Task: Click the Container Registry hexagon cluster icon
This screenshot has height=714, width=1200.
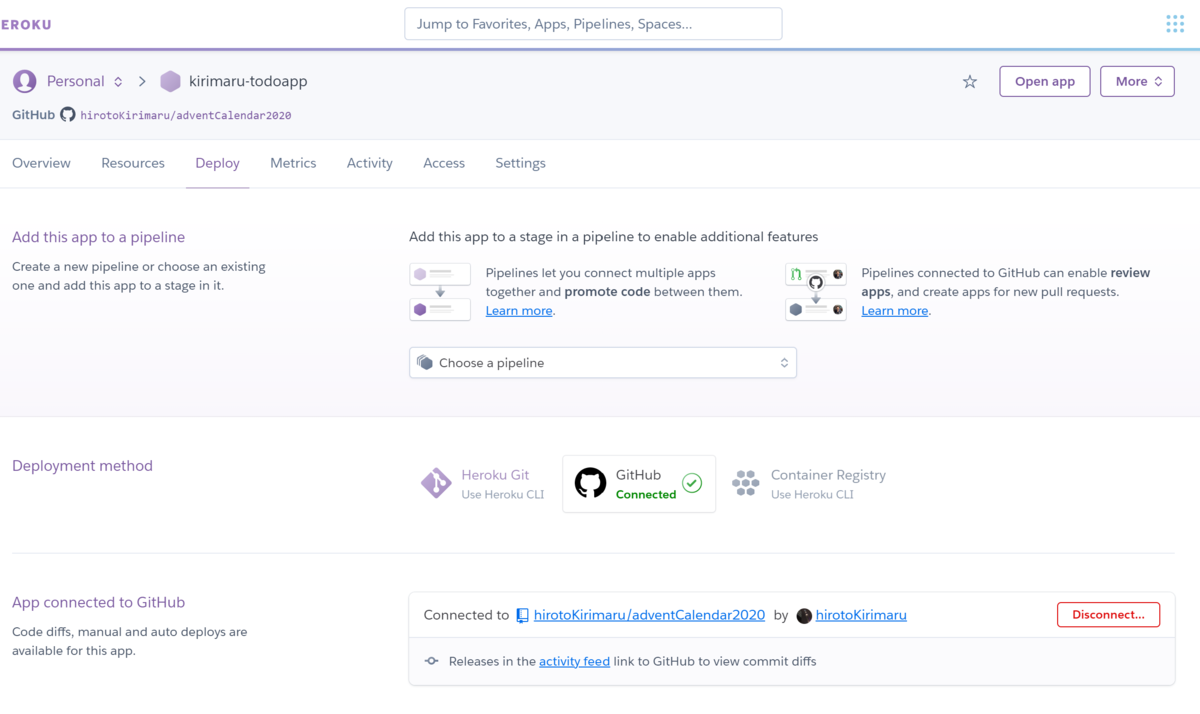Action: coord(746,484)
